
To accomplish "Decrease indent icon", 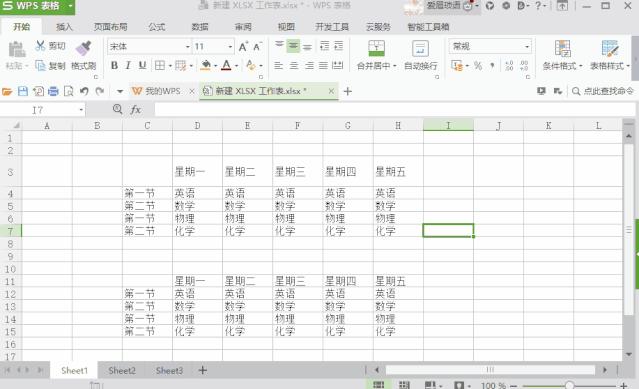I will point(325,46).
